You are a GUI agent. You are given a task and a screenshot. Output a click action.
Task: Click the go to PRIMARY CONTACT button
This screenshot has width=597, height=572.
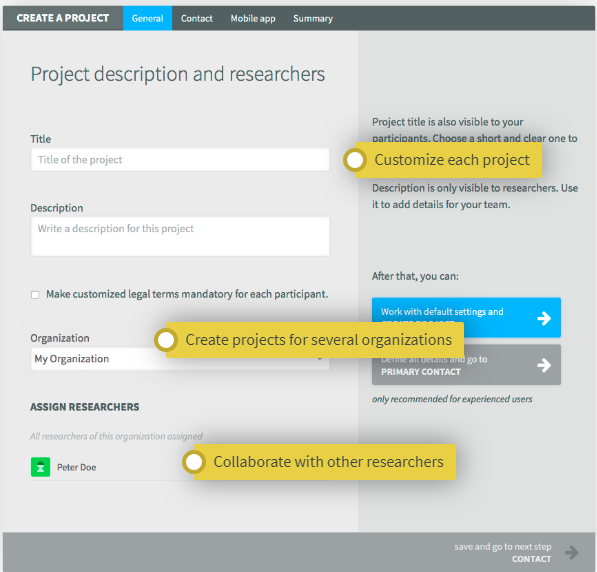(466, 365)
